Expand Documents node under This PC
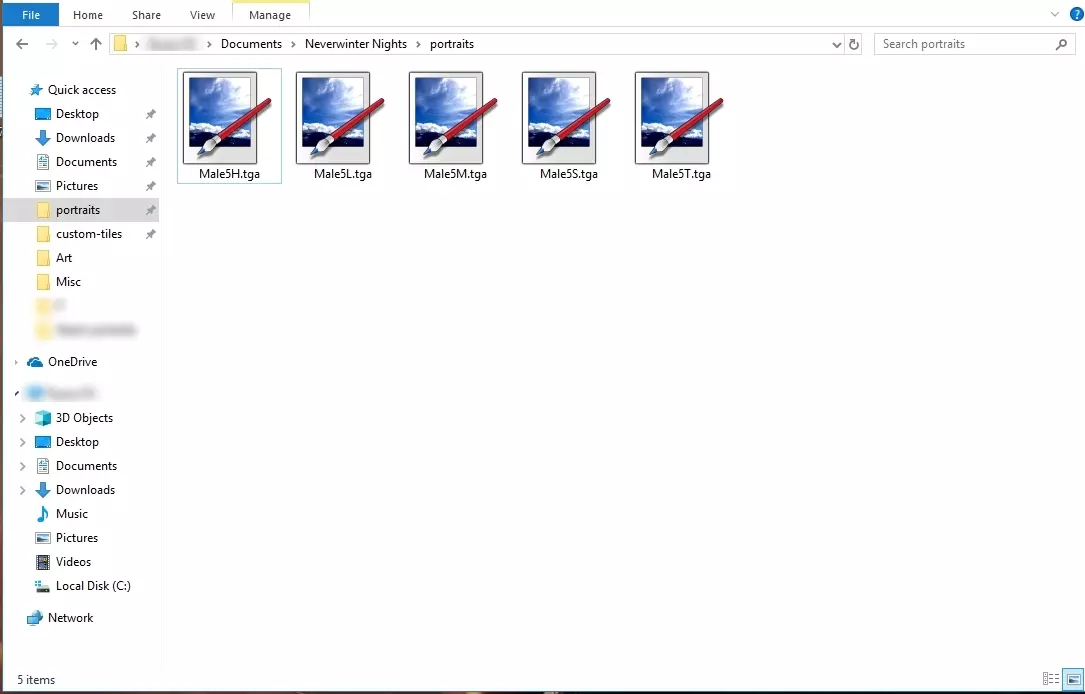Image resolution: width=1085 pixels, height=694 pixels. point(22,466)
